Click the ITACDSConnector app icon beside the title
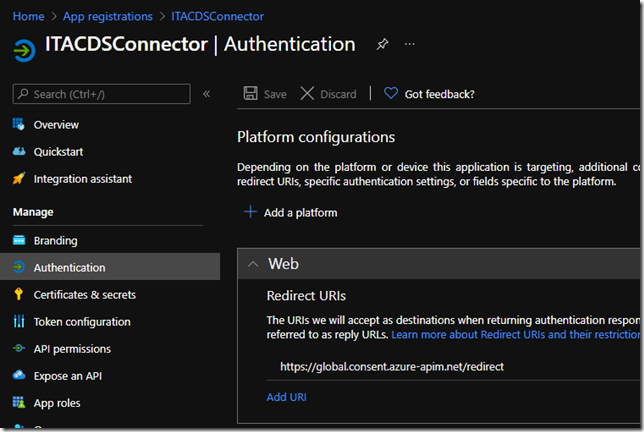 point(24,51)
